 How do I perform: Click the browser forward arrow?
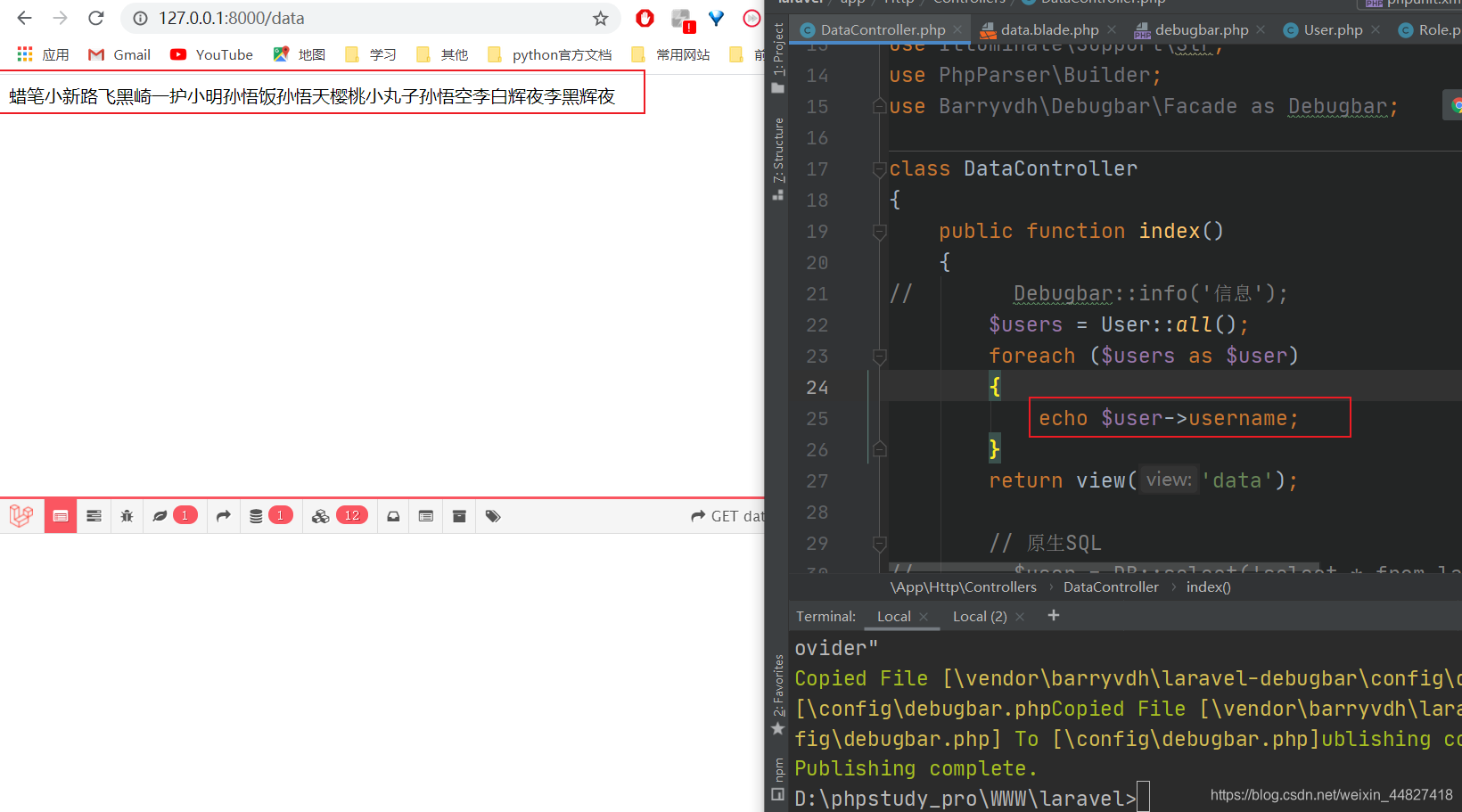coord(60,18)
